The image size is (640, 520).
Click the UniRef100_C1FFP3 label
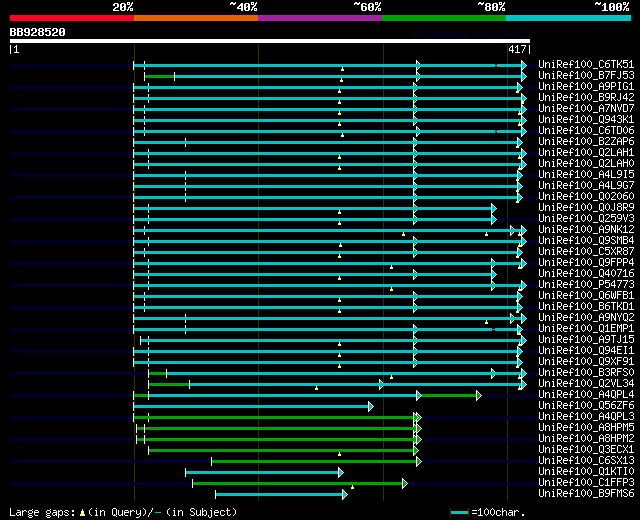coord(586,483)
